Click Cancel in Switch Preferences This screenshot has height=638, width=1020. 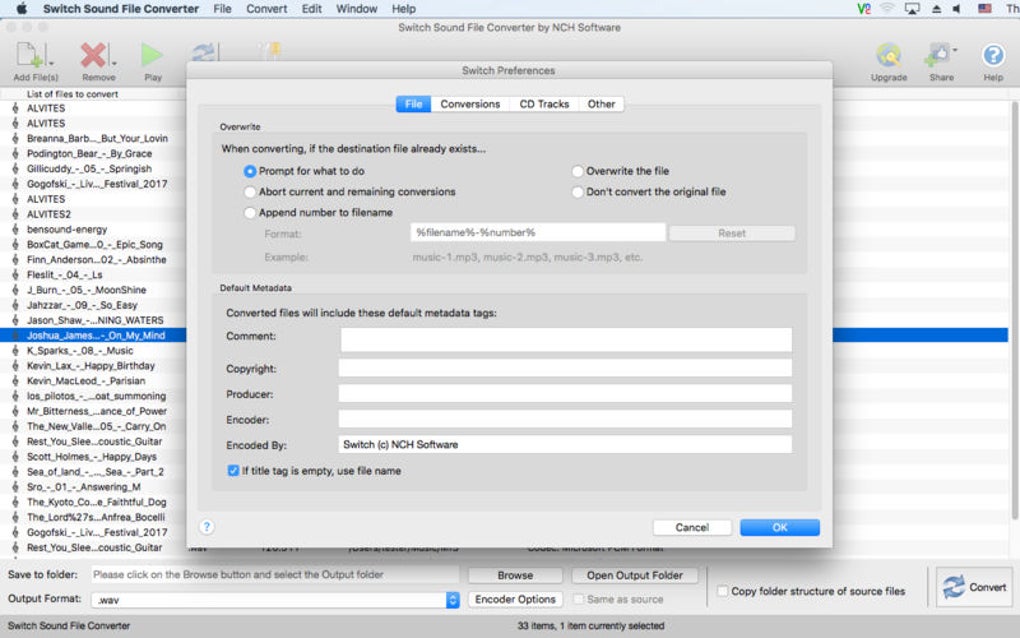[692, 527]
